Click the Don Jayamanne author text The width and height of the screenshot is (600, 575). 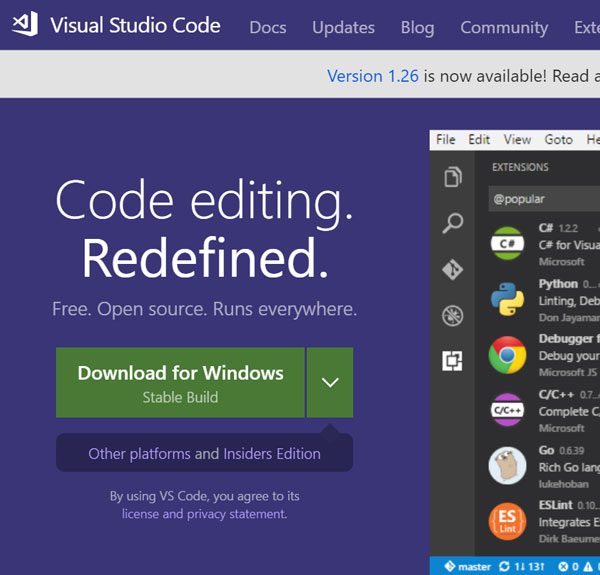tap(569, 318)
